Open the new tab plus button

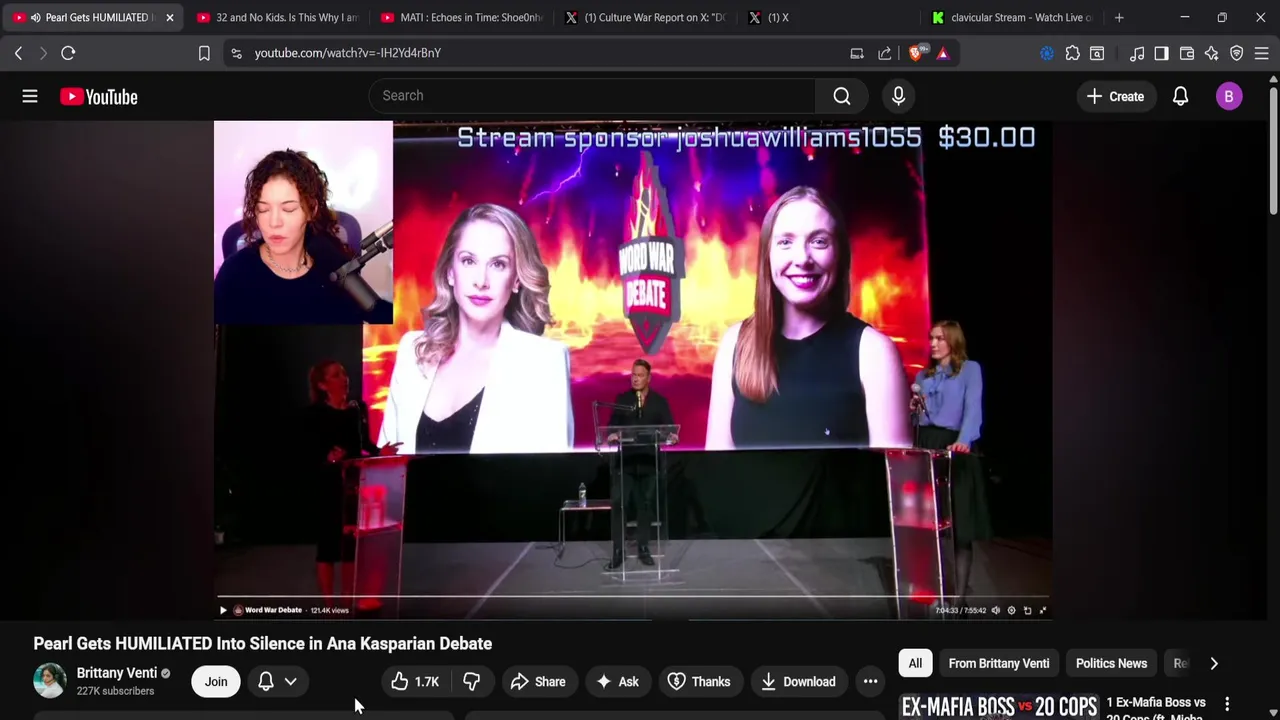pos(1119,17)
